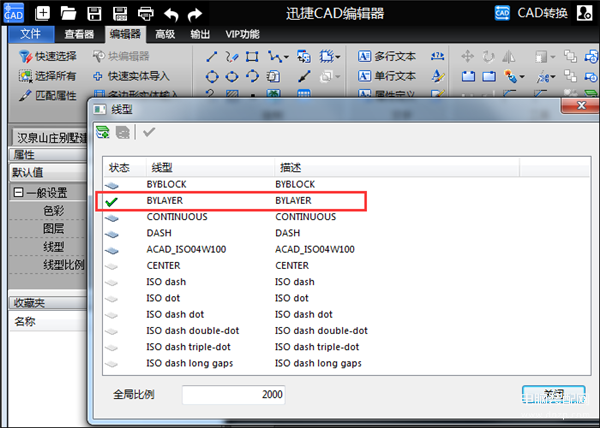Select the Rectangle drawing tool
The image size is (600, 428).
pos(252,57)
